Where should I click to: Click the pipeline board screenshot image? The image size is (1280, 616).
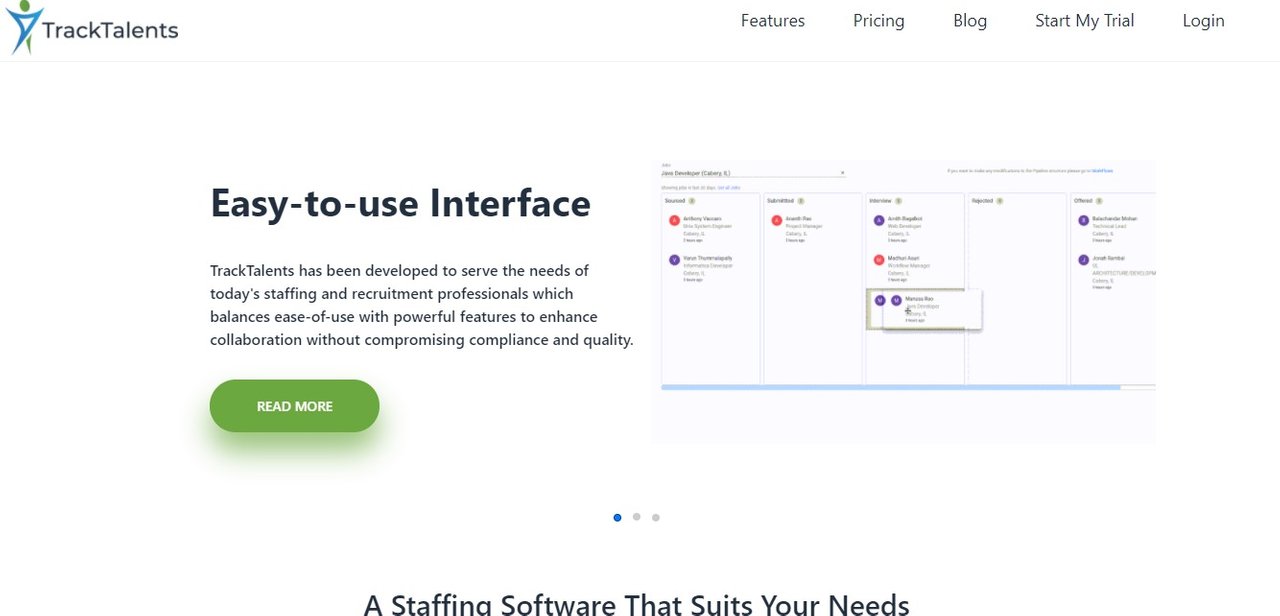click(x=903, y=300)
